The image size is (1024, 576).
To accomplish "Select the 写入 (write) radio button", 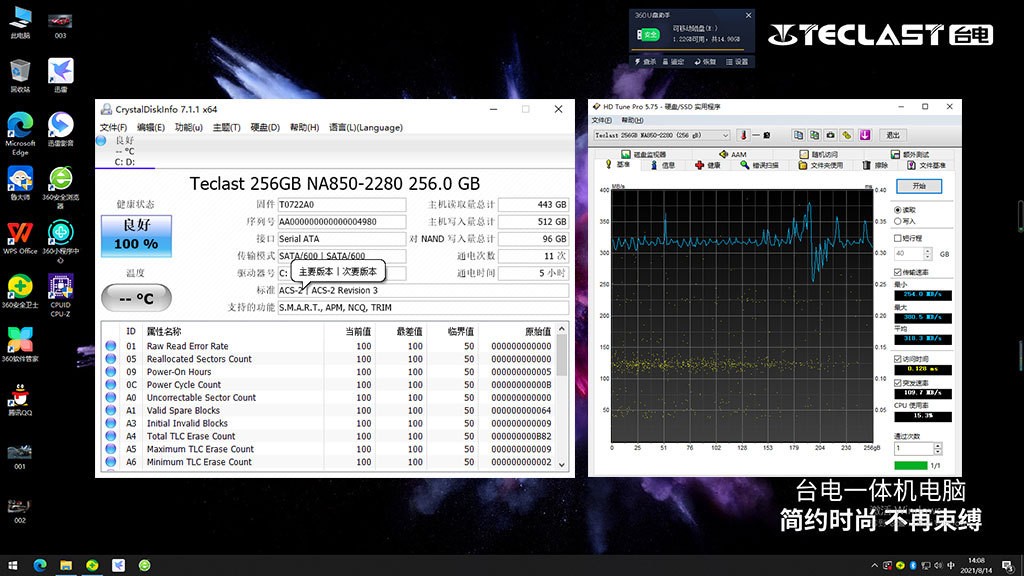I will [x=897, y=221].
